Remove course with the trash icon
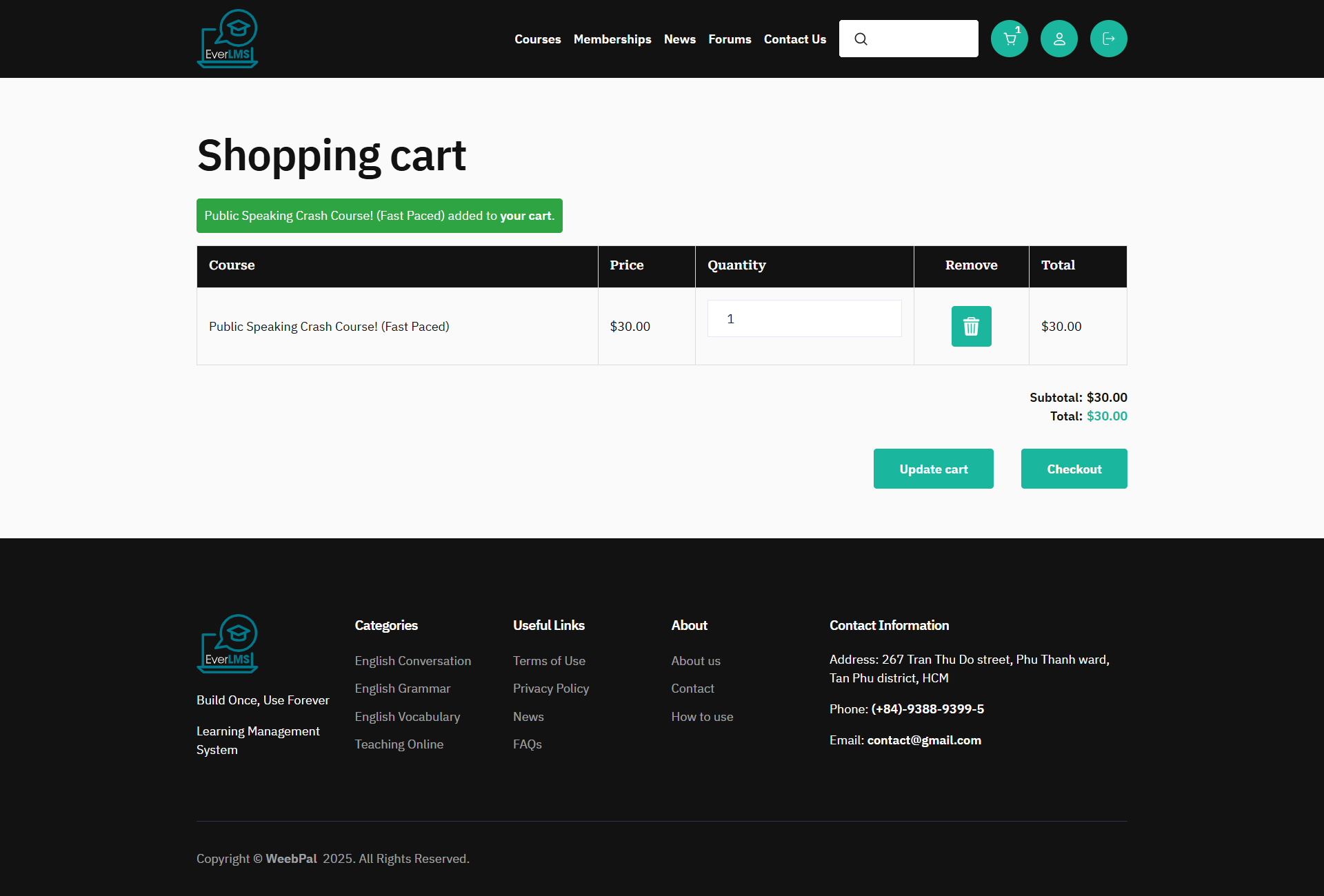The width and height of the screenshot is (1324, 896). pyautogui.click(x=971, y=326)
